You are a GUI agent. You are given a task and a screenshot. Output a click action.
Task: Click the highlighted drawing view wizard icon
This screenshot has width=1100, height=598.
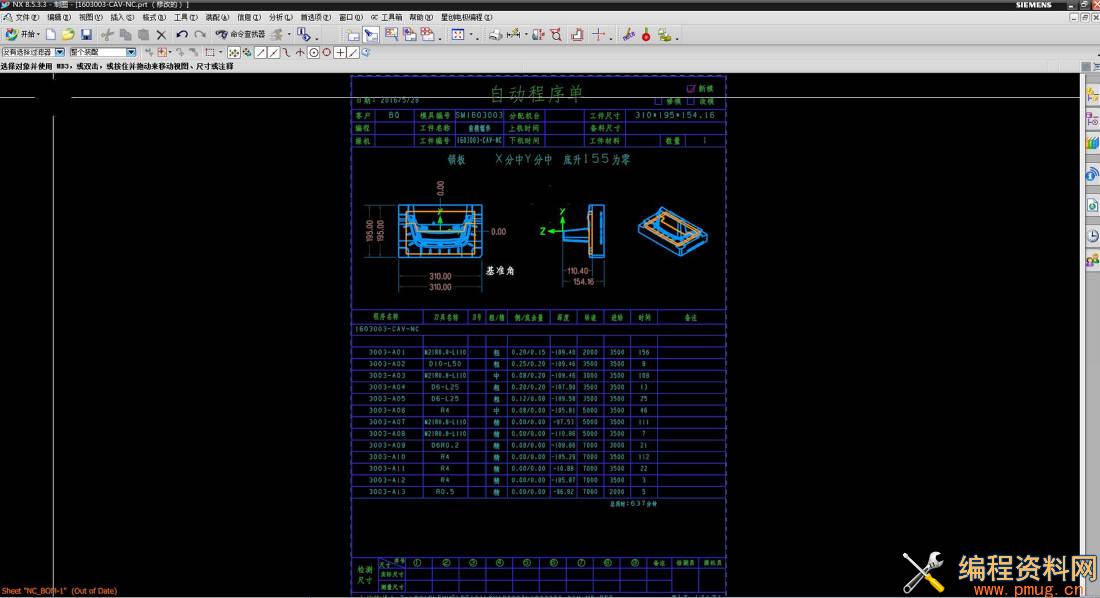pos(371,34)
